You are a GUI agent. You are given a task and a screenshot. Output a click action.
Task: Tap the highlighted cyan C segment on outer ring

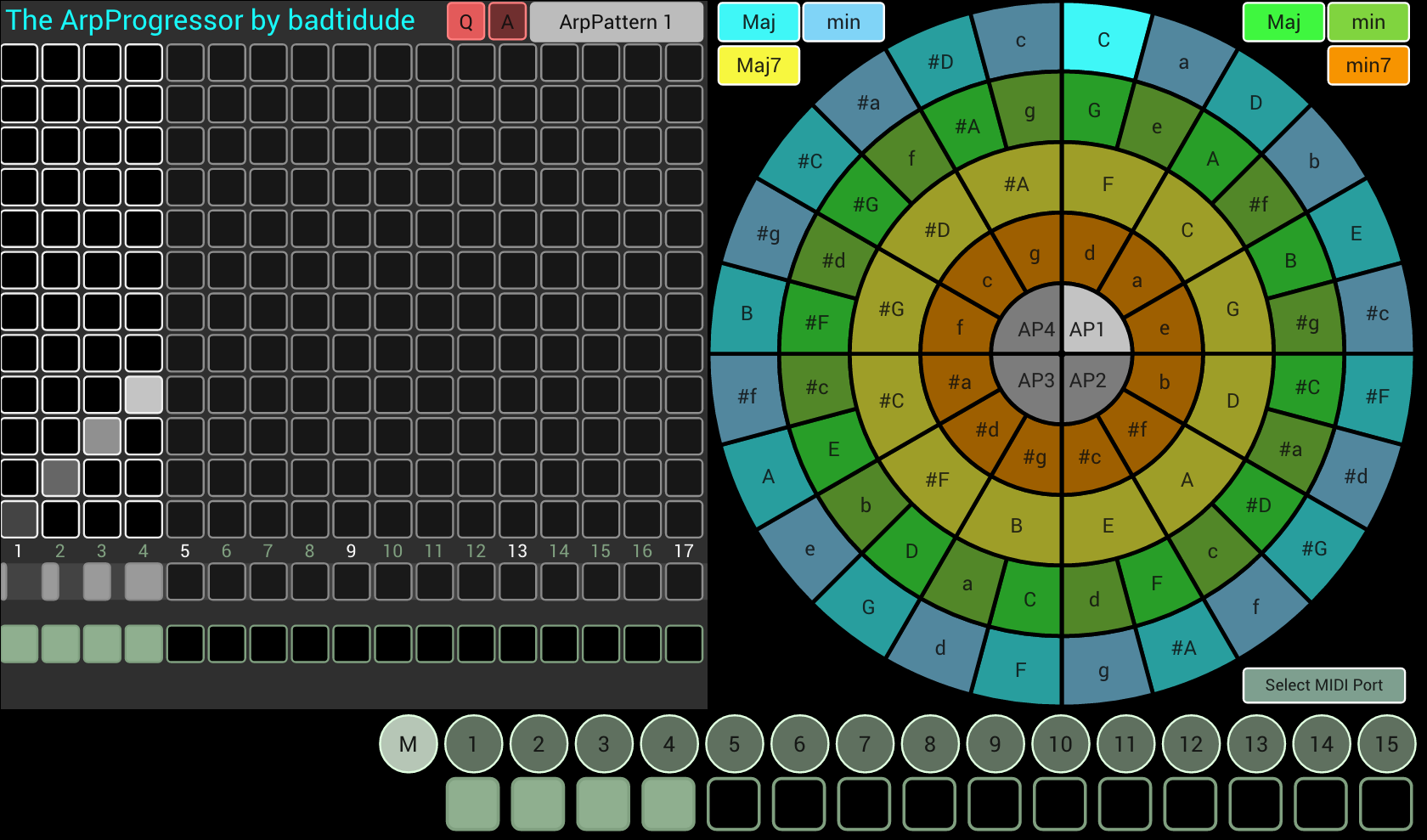1103,40
